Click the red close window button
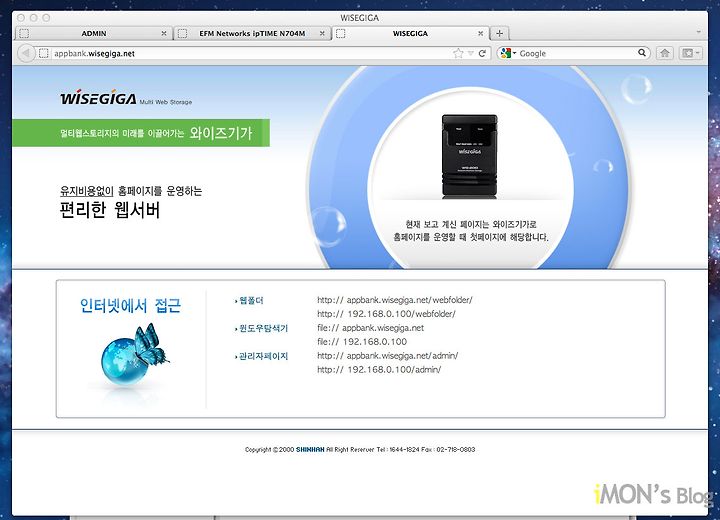The width and height of the screenshot is (720, 520). 21,17
